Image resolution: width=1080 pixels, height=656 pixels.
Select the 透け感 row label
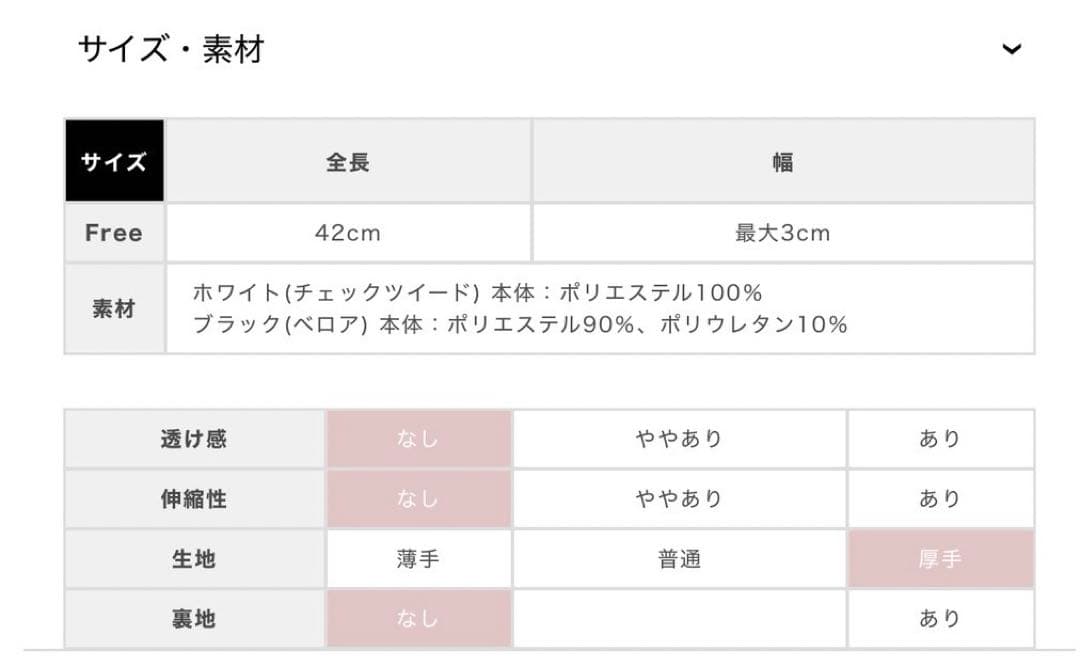tap(194, 438)
